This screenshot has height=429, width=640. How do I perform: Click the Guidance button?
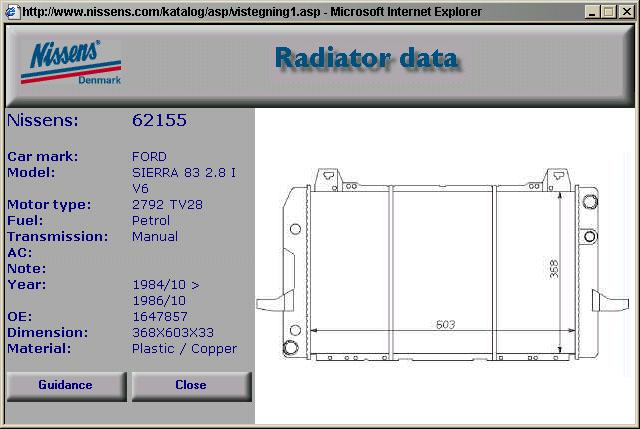tap(67, 386)
